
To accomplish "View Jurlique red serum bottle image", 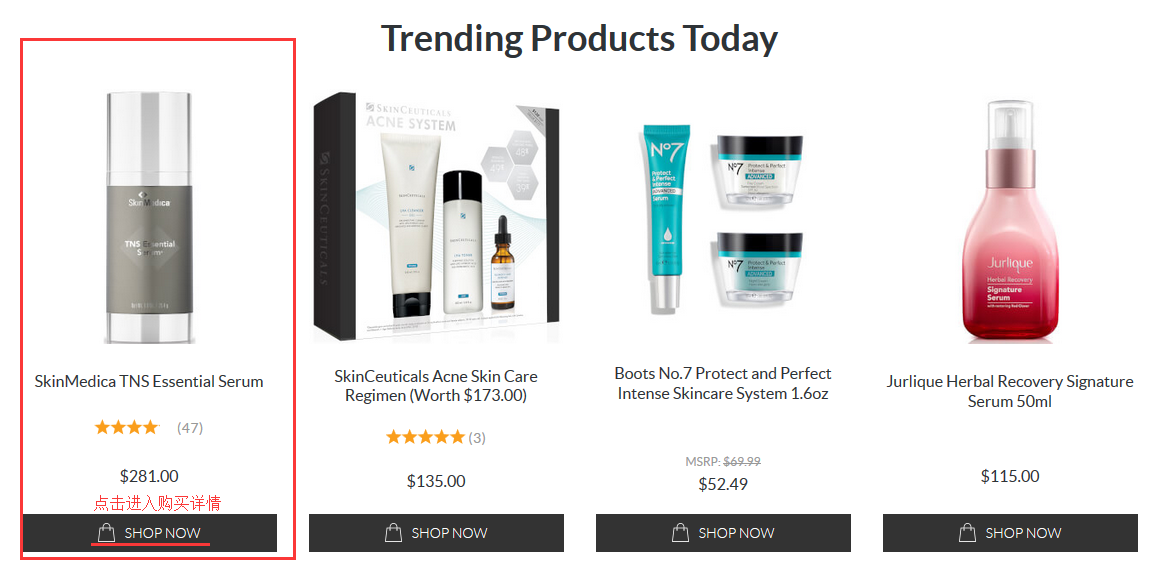I will click(x=1010, y=221).
